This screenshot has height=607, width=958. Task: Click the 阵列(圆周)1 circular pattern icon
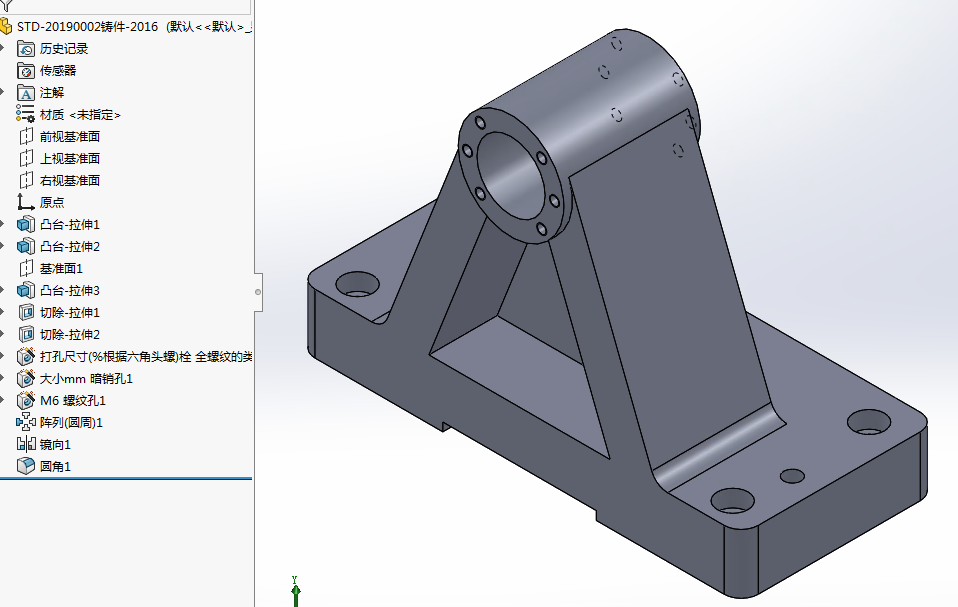pos(26,422)
